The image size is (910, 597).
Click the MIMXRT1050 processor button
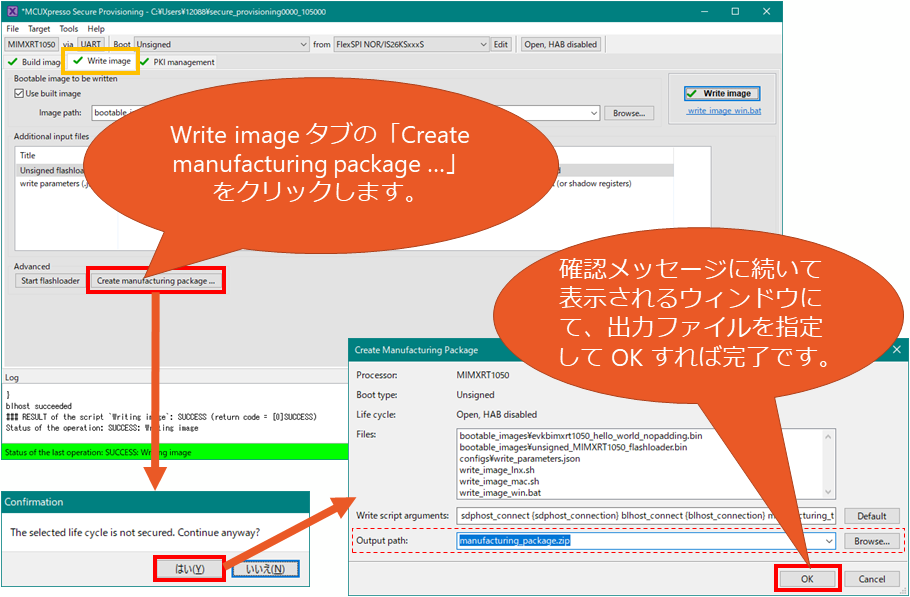(x=31, y=45)
